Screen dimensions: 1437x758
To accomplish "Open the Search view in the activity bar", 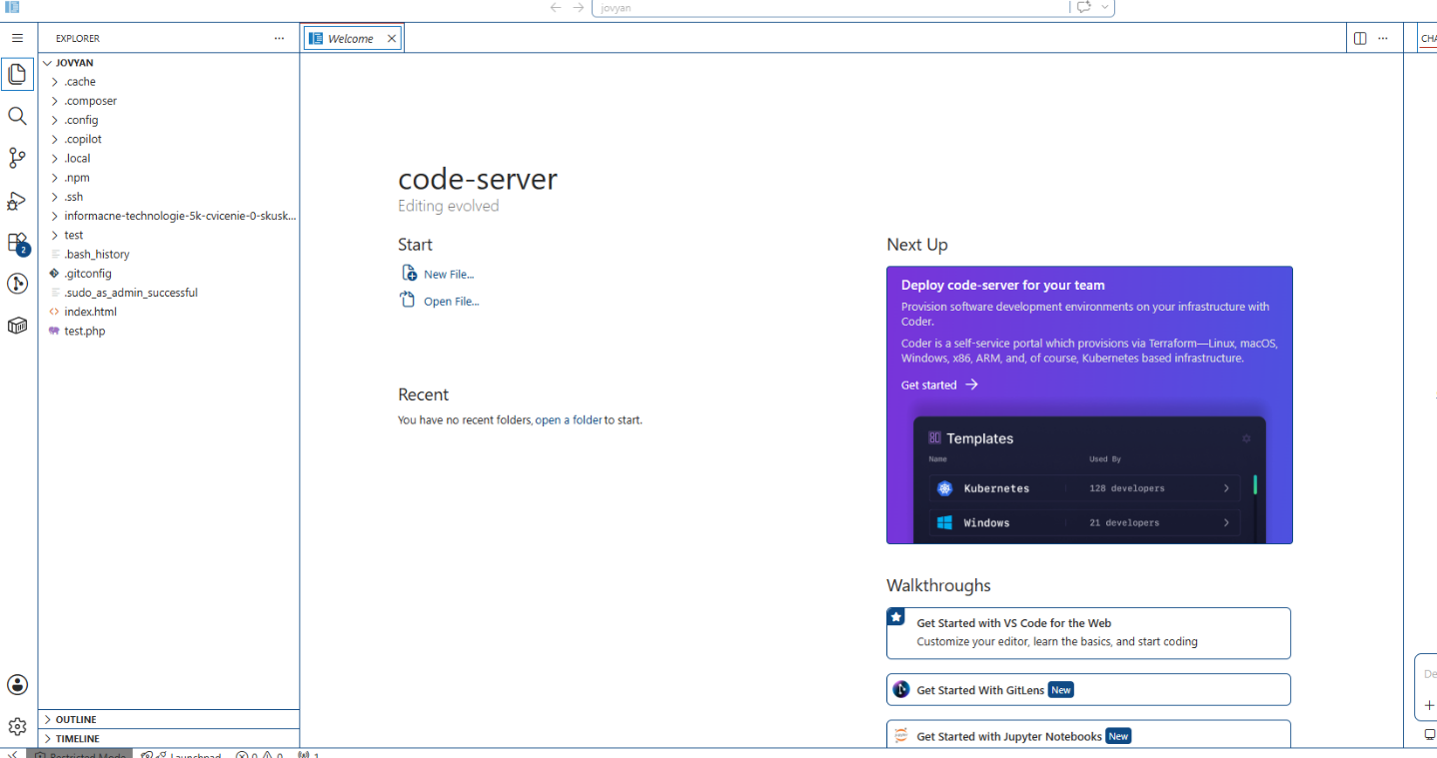I will pos(17,116).
